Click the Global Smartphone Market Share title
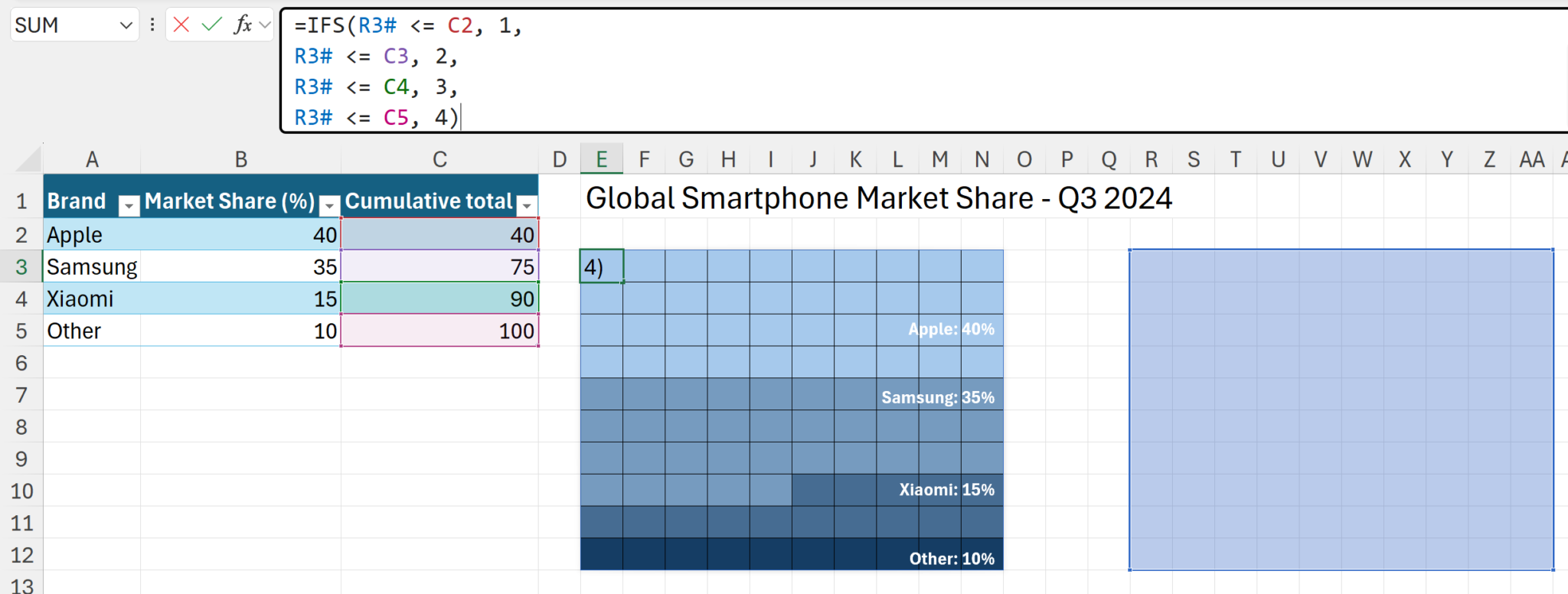The image size is (1568, 594). coord(878,199)
